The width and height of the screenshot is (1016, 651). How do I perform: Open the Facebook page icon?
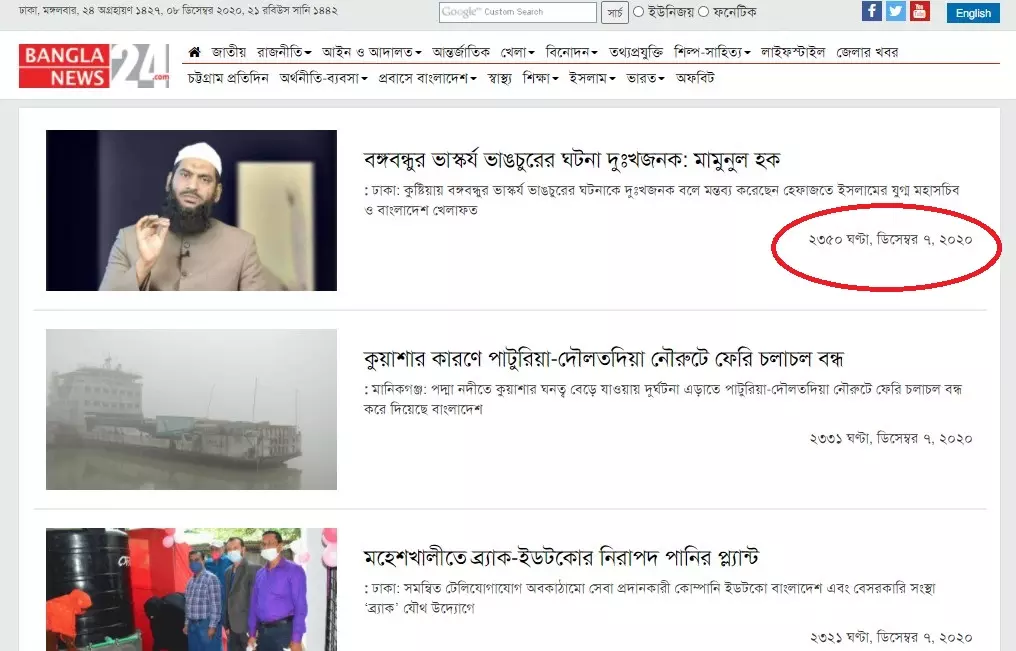click(872, 11)
